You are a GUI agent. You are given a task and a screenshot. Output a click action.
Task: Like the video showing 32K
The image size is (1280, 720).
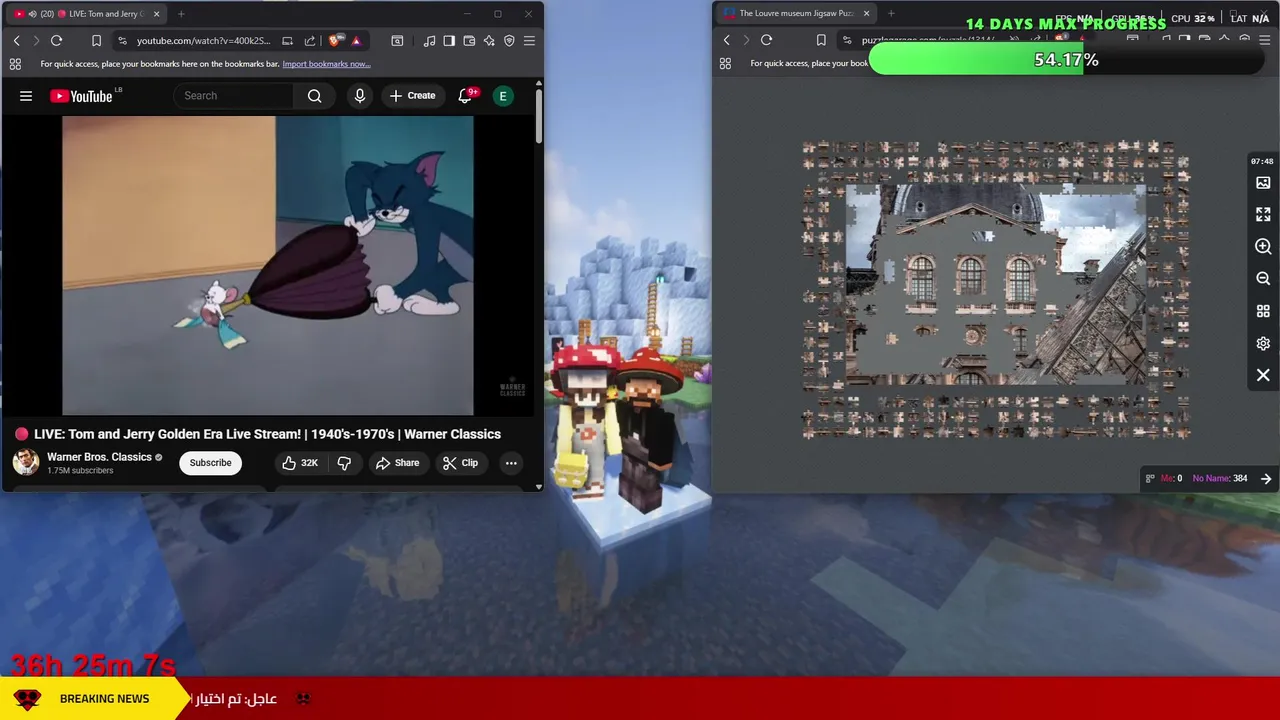[300, 463]
